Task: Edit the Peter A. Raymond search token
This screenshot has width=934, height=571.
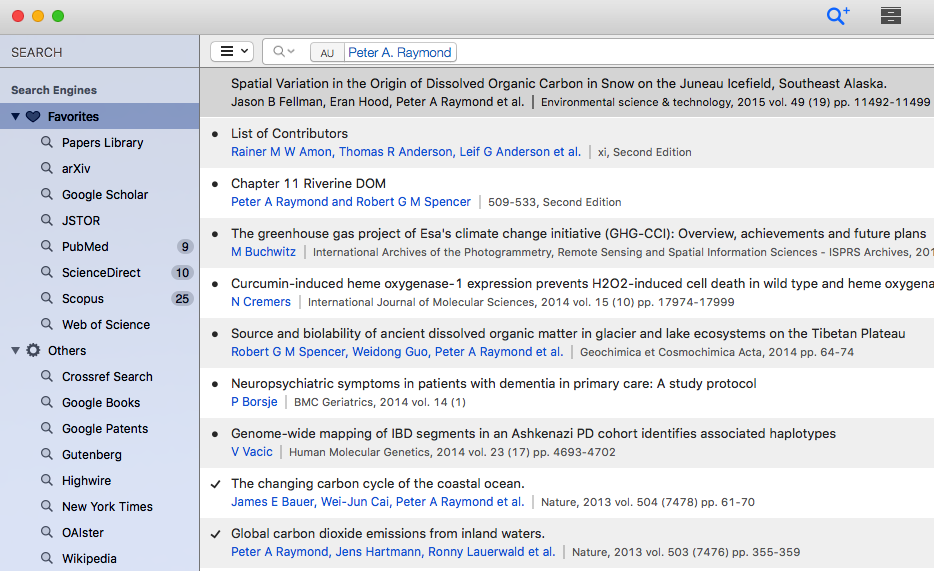Action: (x=400, y=52)
